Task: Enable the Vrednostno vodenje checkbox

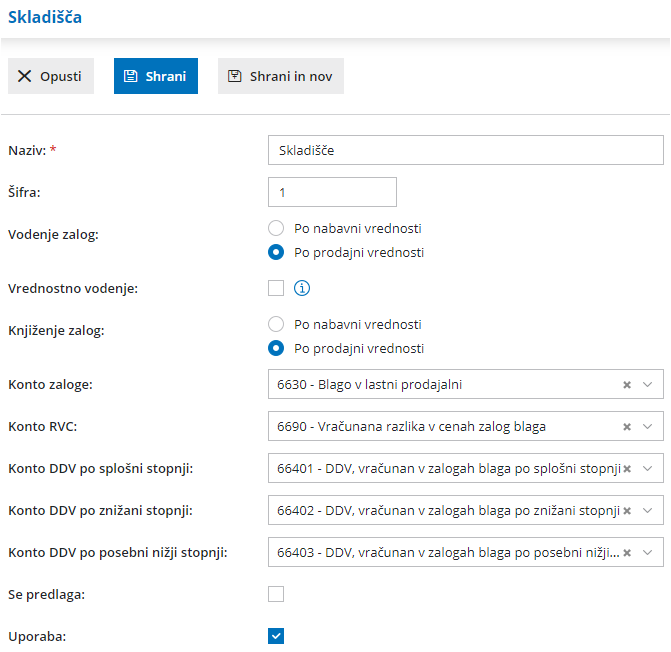Action: 277,289
